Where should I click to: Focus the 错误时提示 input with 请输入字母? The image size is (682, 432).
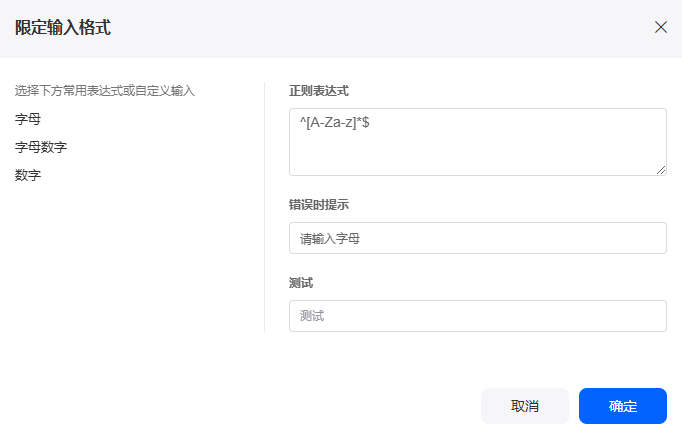478,238
